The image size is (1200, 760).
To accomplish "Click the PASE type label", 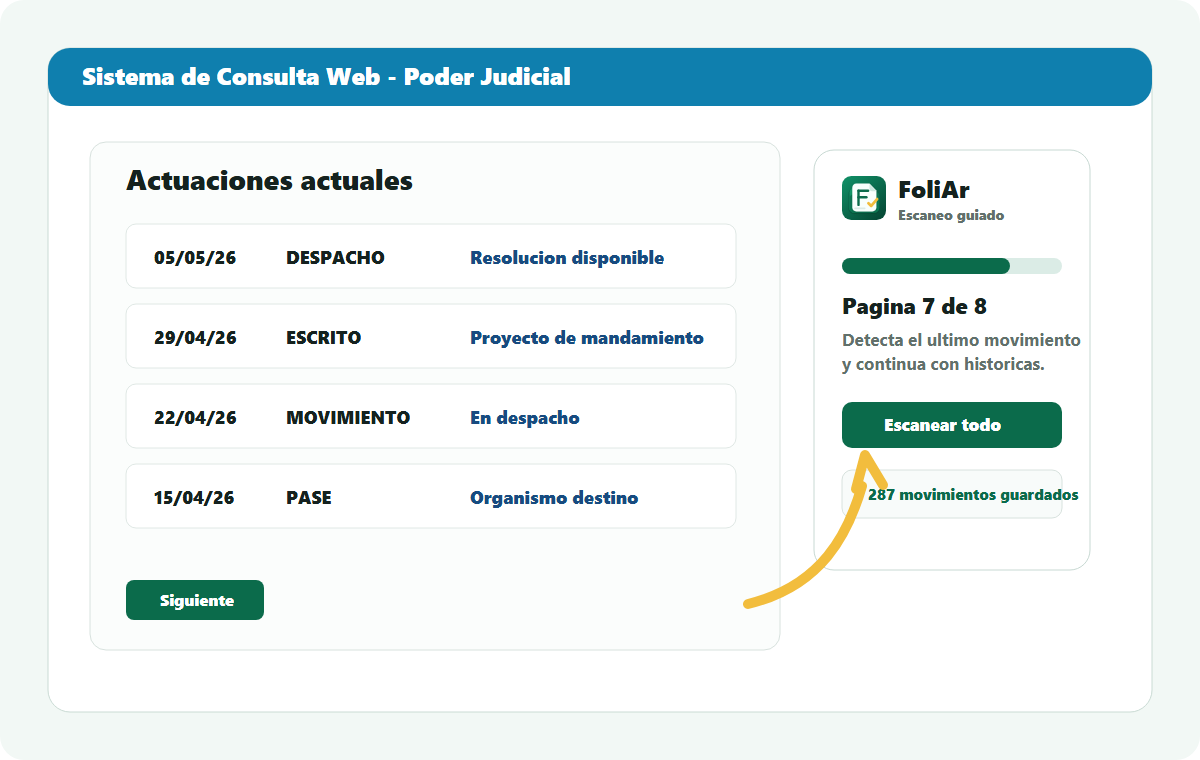I will click(x=309, y=498).
